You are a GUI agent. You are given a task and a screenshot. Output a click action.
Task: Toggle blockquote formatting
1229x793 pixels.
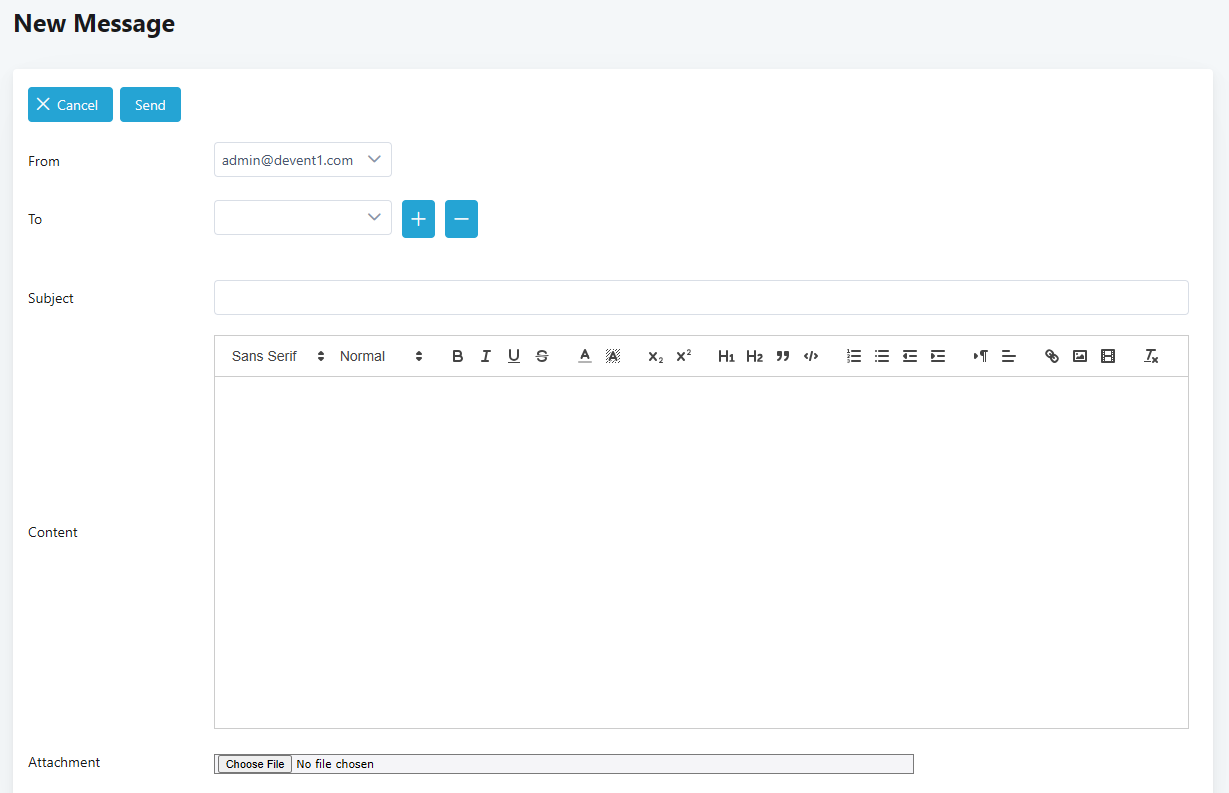click(x=783, y=356)
